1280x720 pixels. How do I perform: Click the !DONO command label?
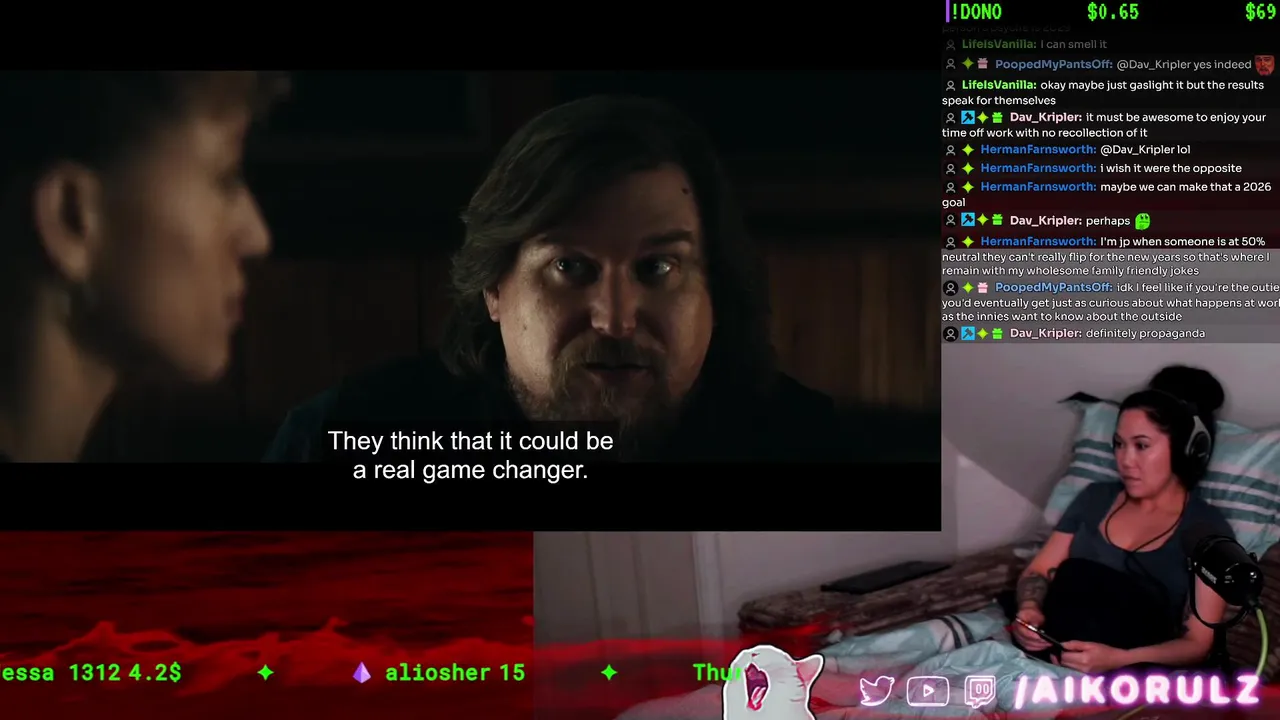975,12
